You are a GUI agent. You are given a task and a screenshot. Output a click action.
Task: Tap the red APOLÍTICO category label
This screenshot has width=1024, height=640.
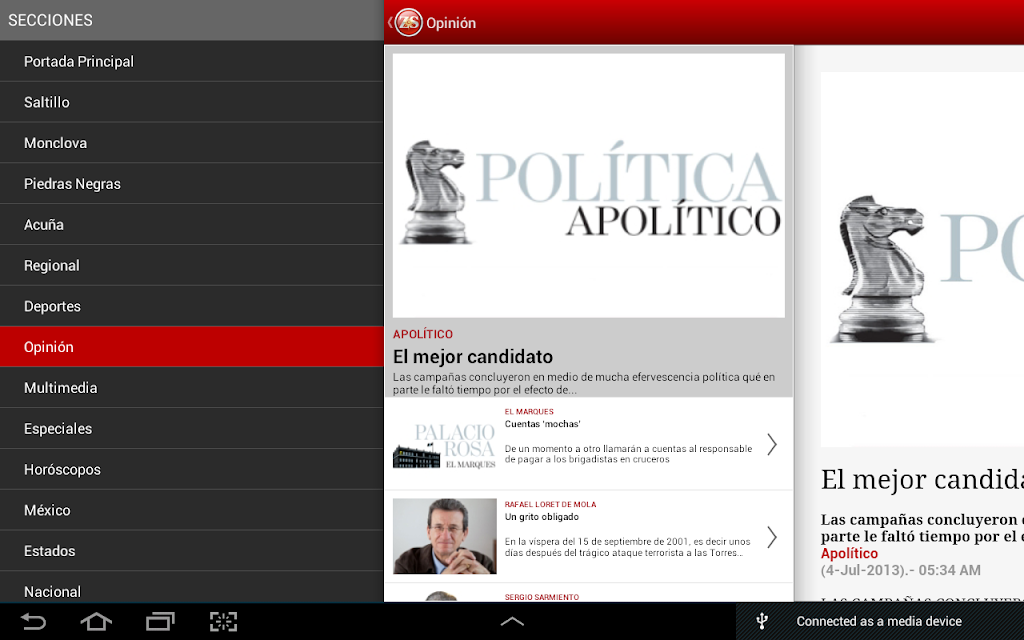click(423, 334)
